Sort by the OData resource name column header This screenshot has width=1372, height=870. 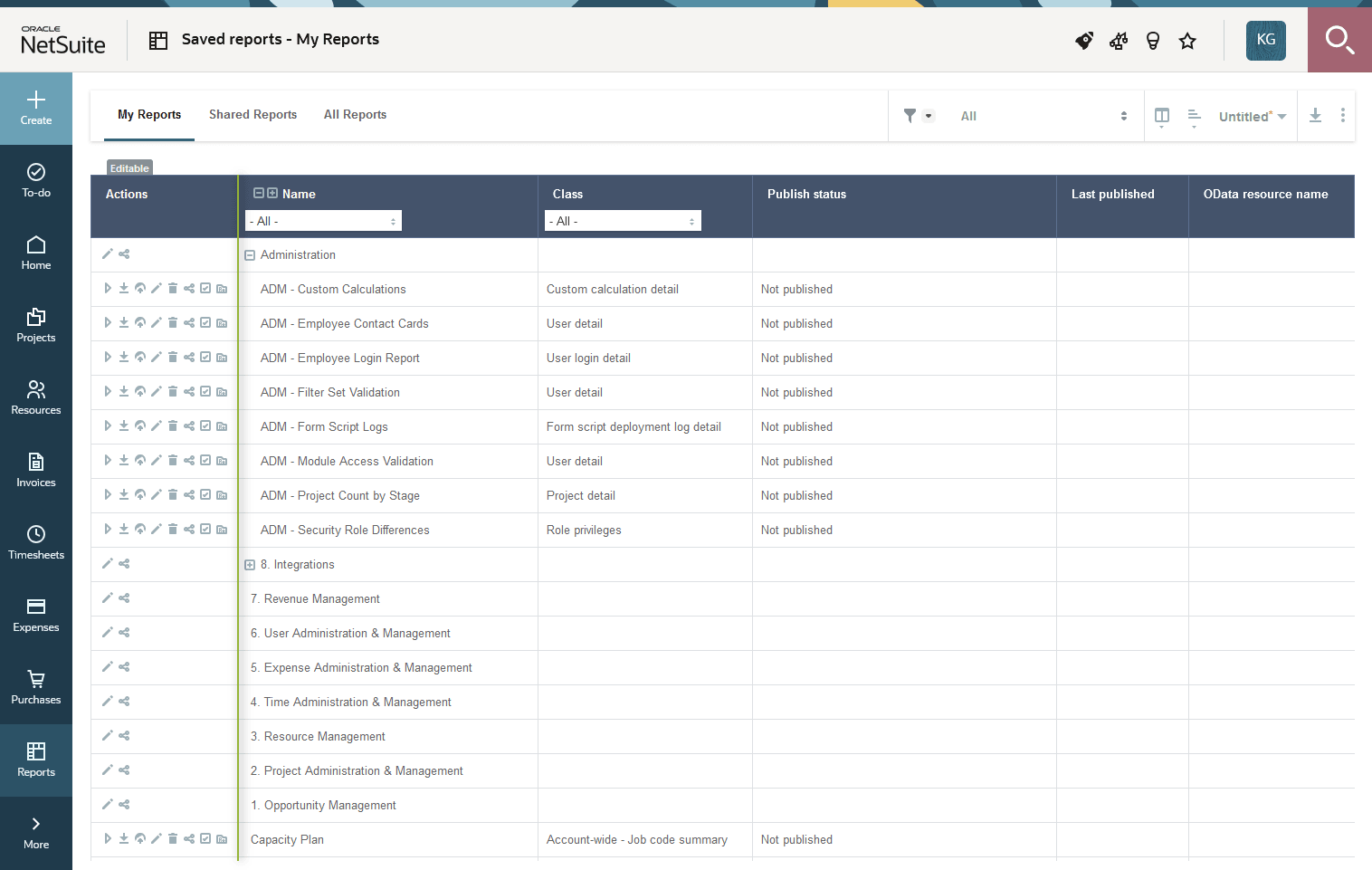(x=1265, y=194)
